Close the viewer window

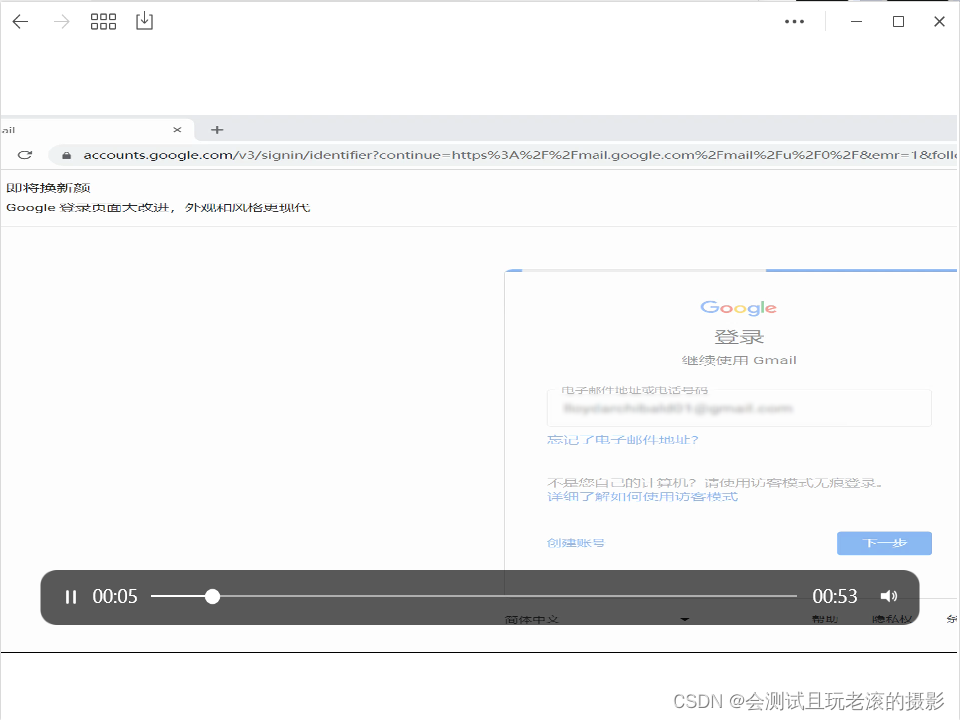[x=939, y=21]
